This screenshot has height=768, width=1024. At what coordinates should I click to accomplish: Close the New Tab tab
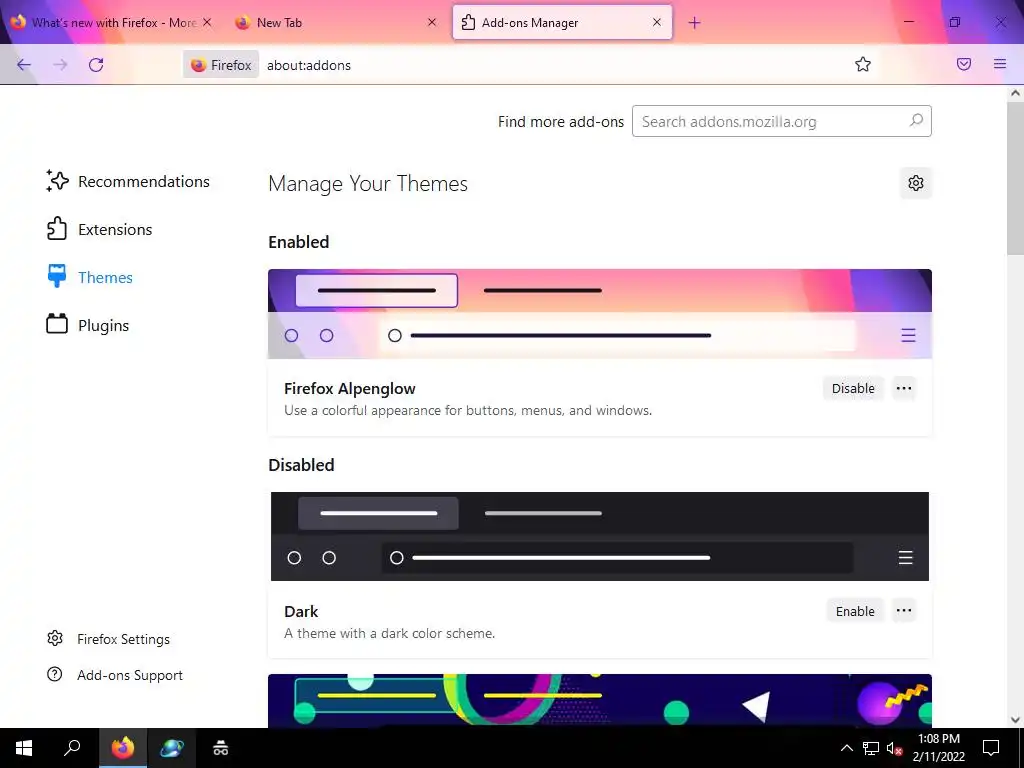click(x=432, y=22)
